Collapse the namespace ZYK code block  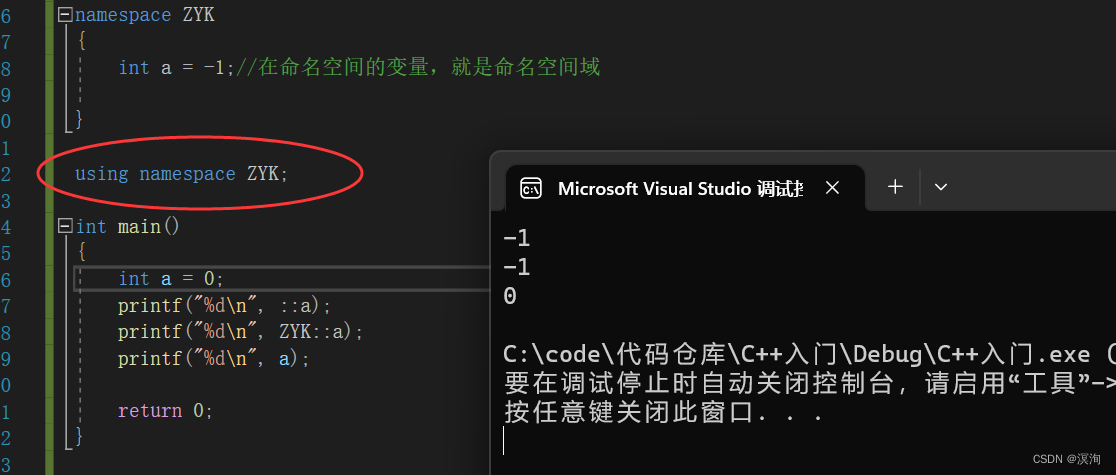(65, 15)
